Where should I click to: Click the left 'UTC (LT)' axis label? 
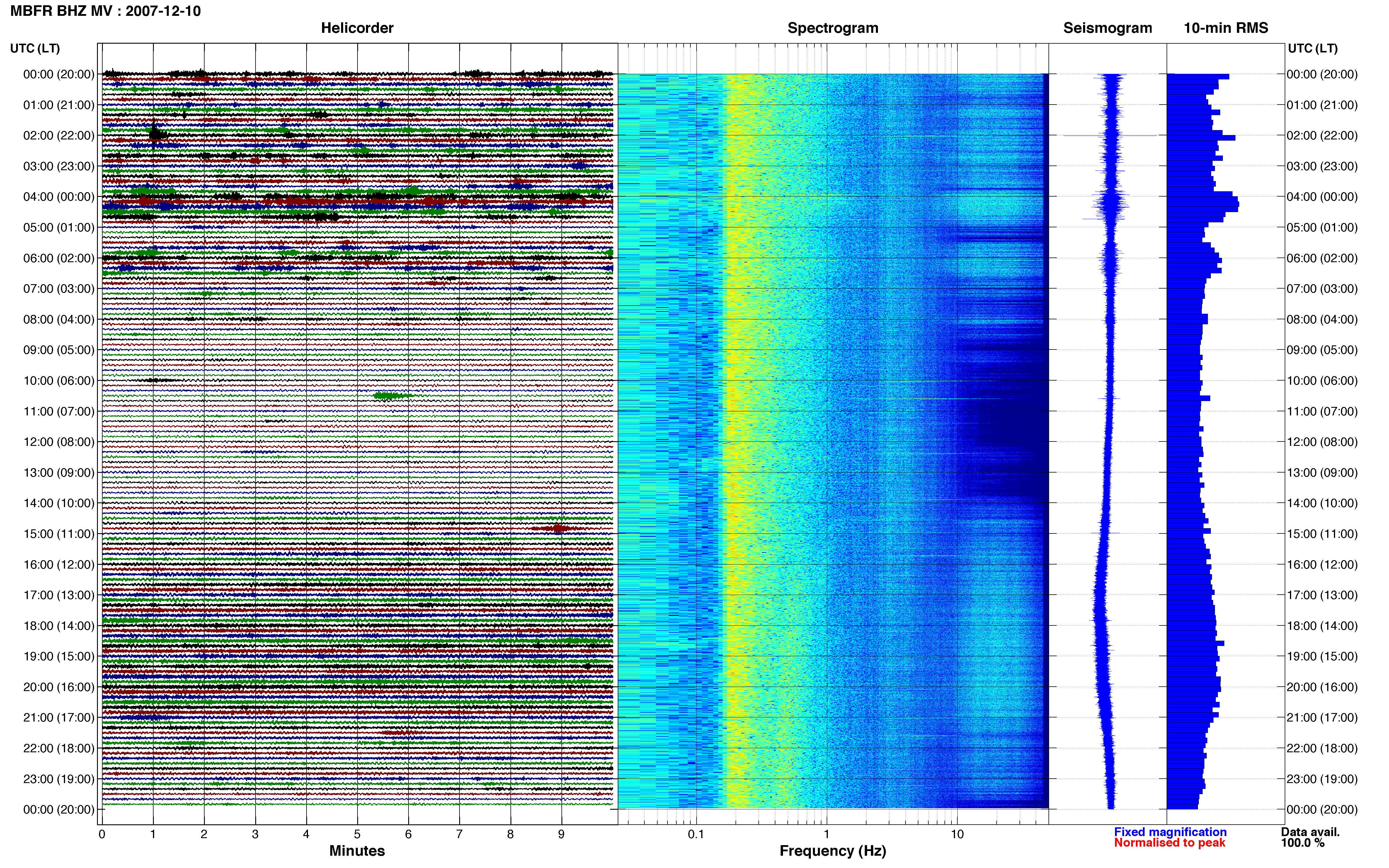pyautogui.click(x=35, y=48)
